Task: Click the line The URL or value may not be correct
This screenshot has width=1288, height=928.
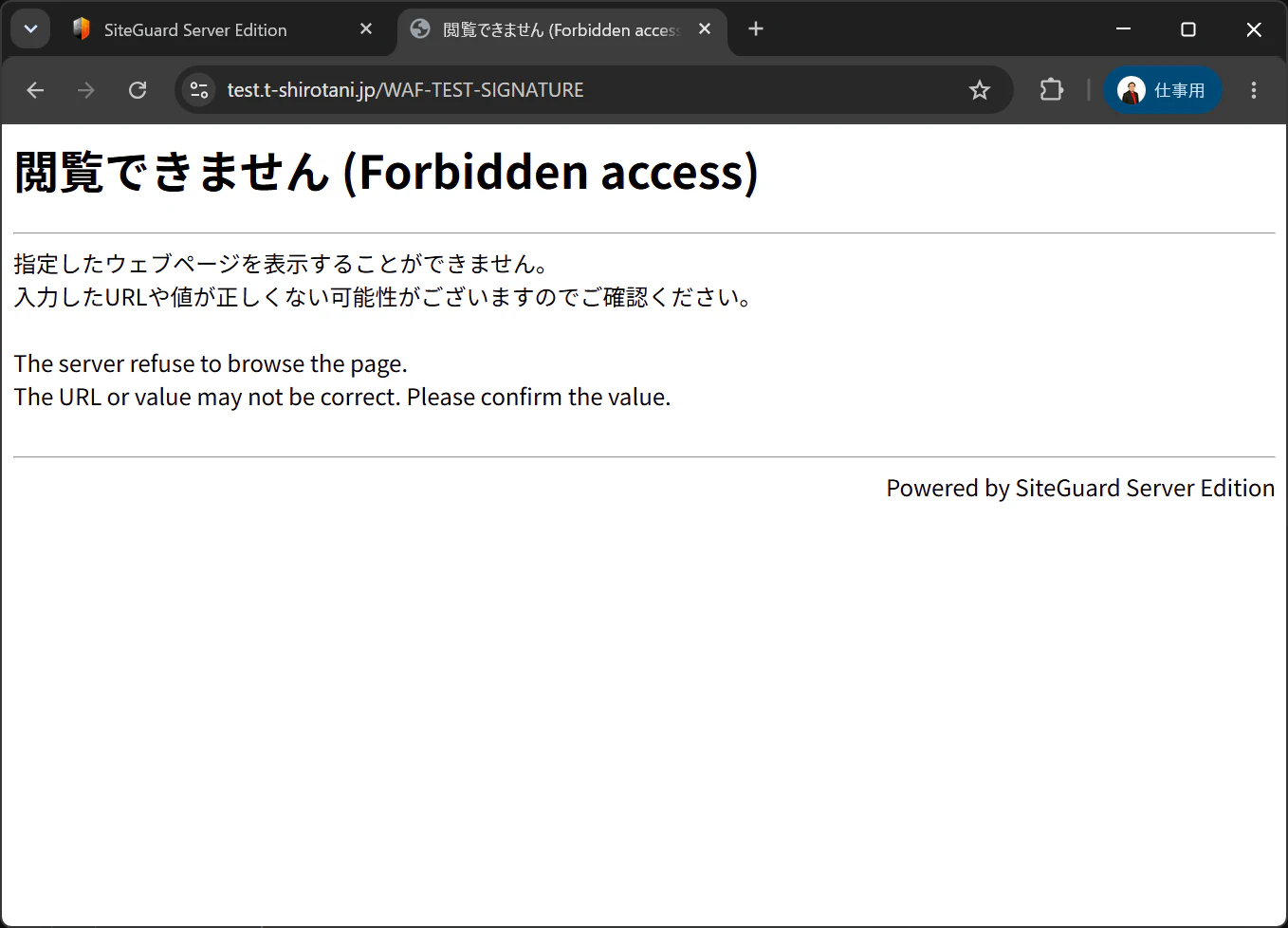Action: click(x=342, y=398)
